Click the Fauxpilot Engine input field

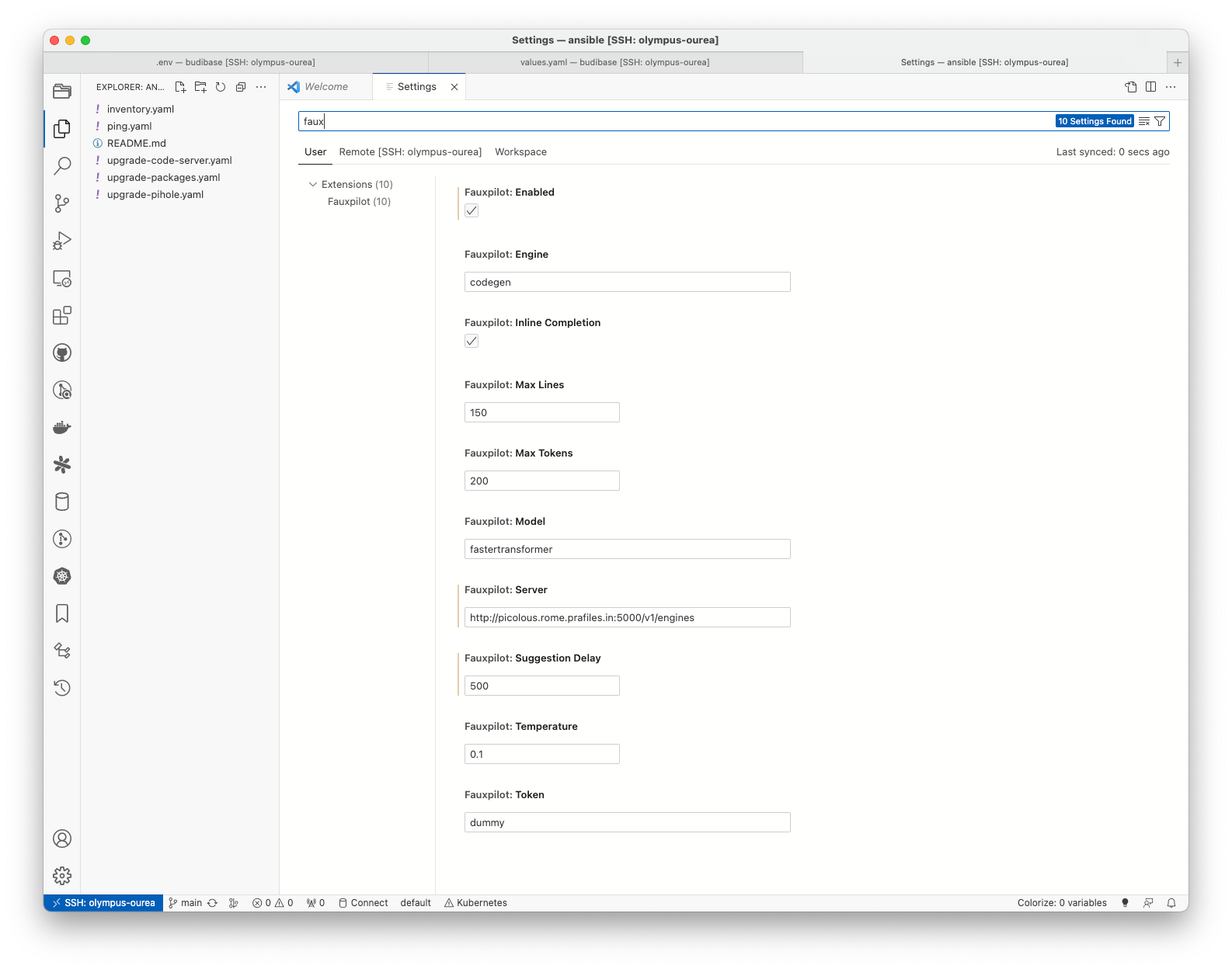click(628, 282)
